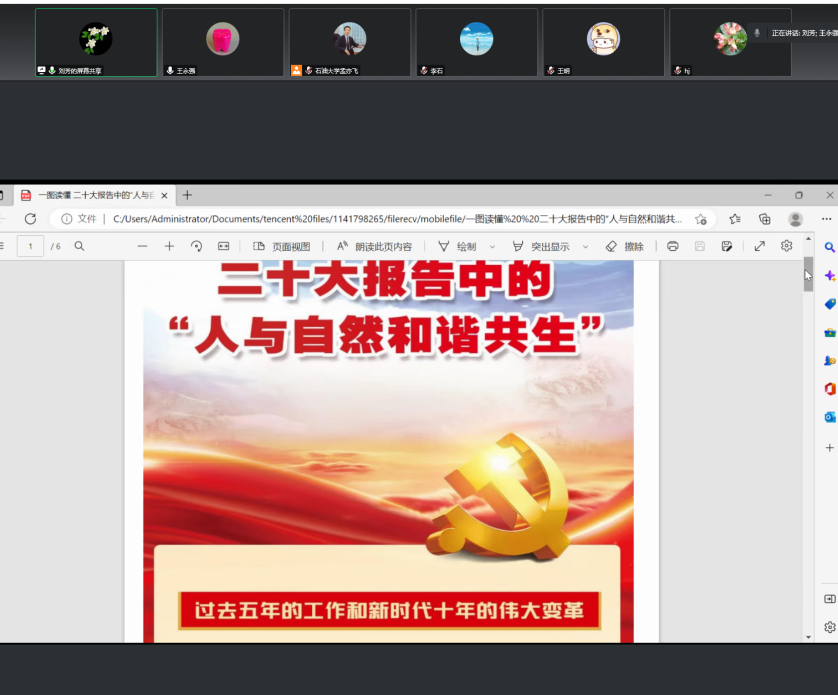Click the zoom in plus icon
Screen dimensions: 838x695
(x=169, y=246)
